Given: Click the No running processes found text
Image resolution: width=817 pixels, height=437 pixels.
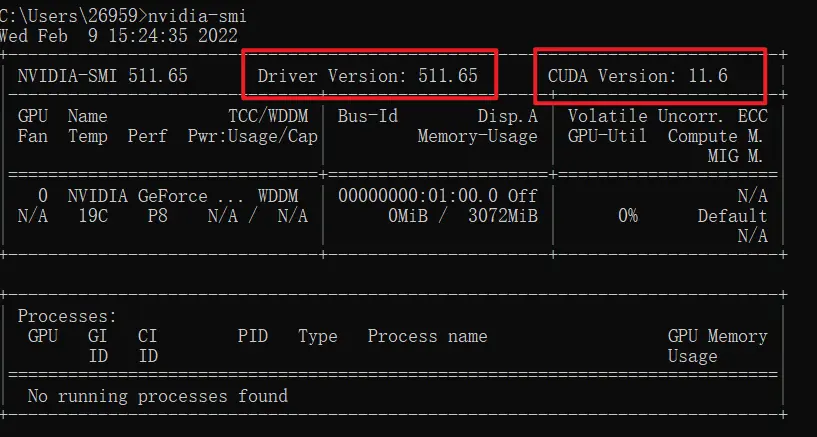Looking at the screenshot, I should pyautogui.click(x=157, y=396).
